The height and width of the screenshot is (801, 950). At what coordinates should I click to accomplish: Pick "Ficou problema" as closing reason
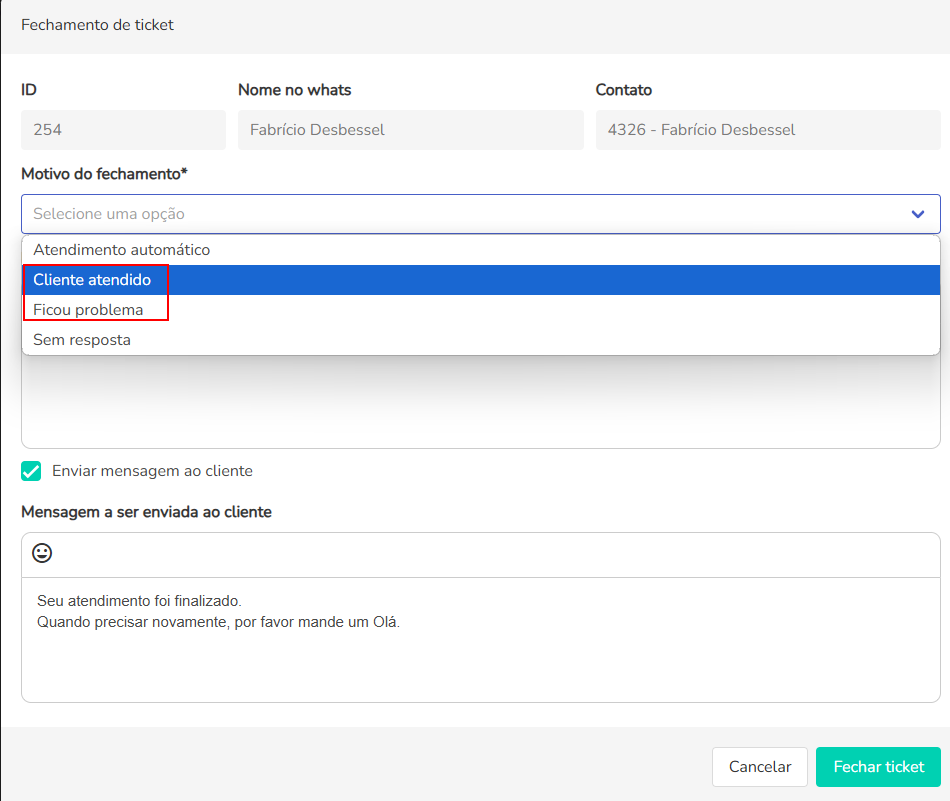[88, 310]
